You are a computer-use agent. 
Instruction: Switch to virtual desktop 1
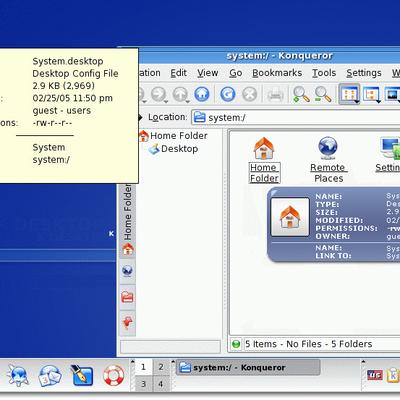[143, 367]
